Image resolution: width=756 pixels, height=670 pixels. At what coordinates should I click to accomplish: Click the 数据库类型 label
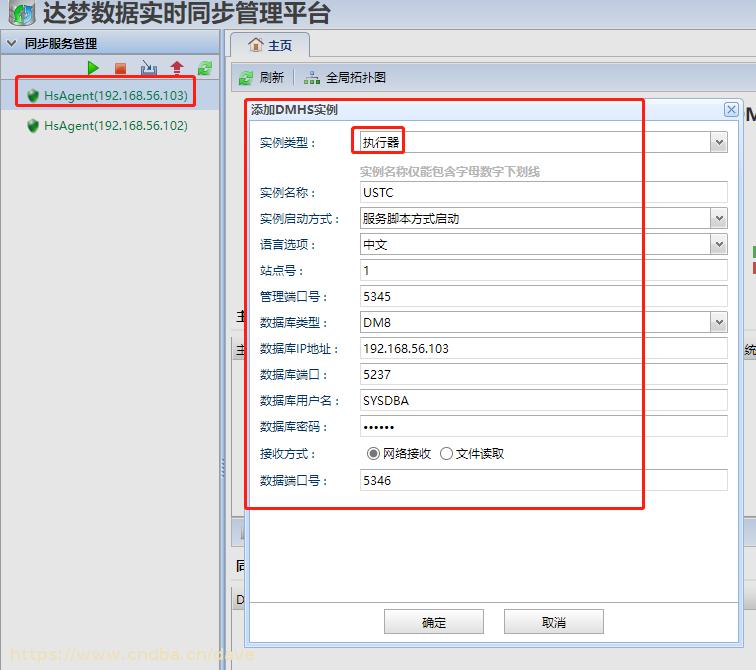pos(294,322)
